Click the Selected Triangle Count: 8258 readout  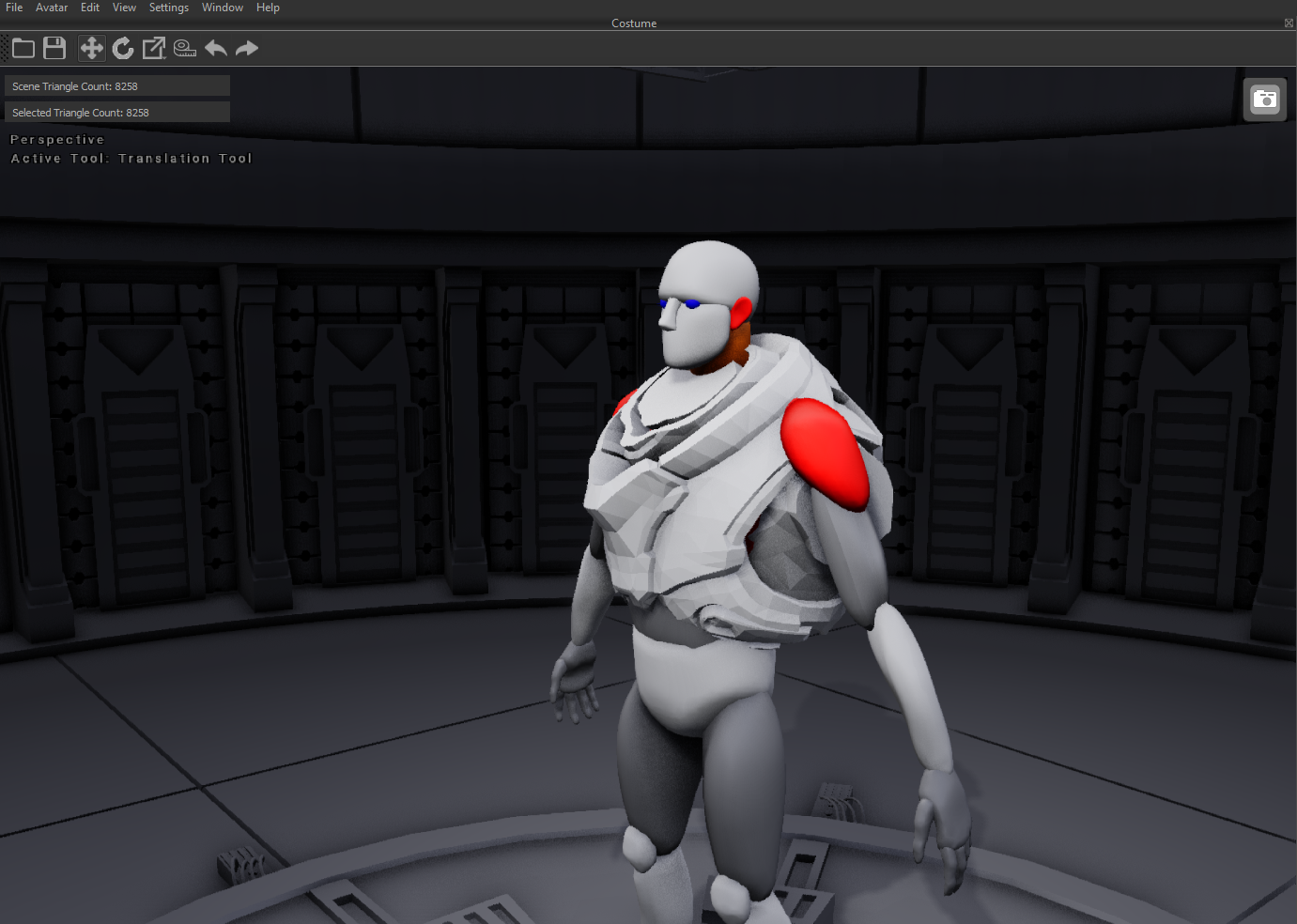pos(117,113)
